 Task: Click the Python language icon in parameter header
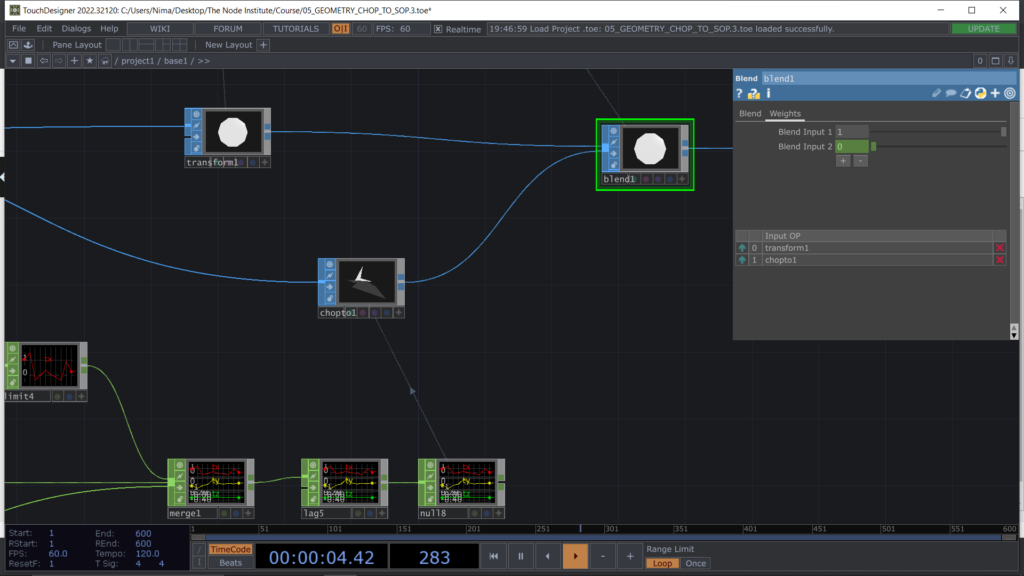(x=980, y=93)
